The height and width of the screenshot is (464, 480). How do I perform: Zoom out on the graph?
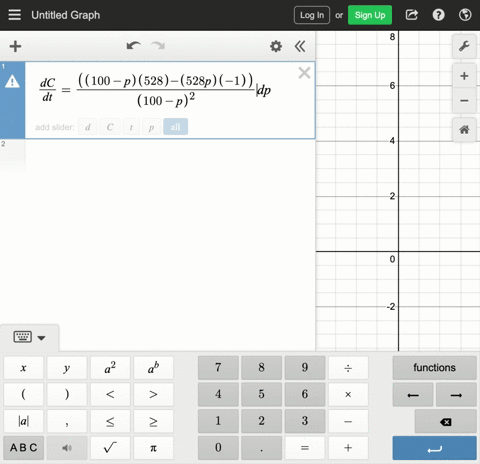[x=464, y=100]
